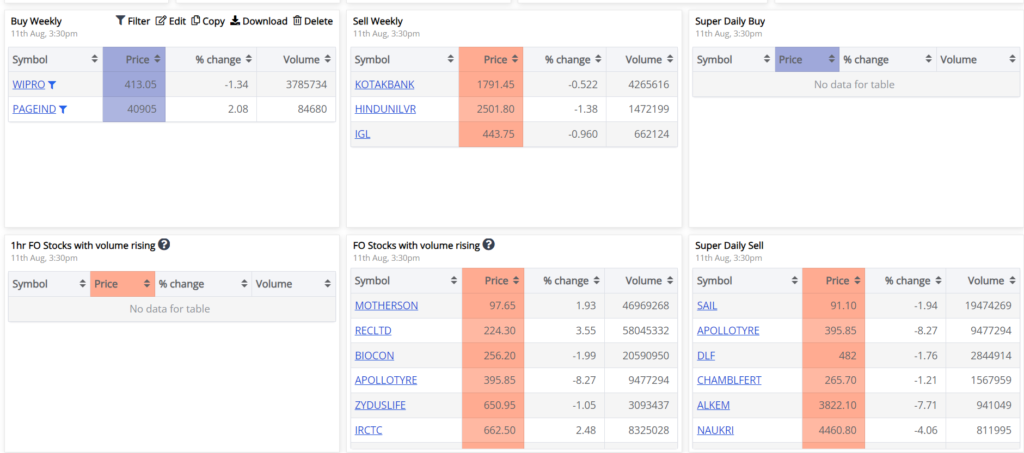
Task: Open the DLF stock link
Action: pyautogui.click(x=706, y=355)
